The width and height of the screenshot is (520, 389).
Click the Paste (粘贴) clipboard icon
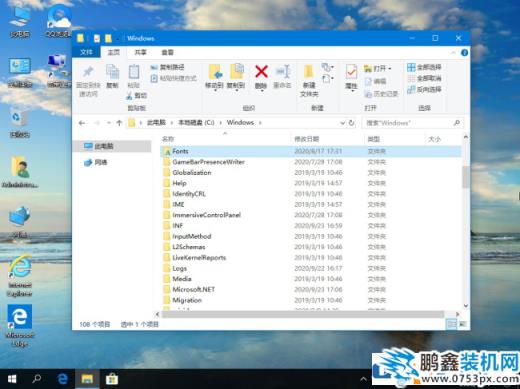click(x=134, y=72)
